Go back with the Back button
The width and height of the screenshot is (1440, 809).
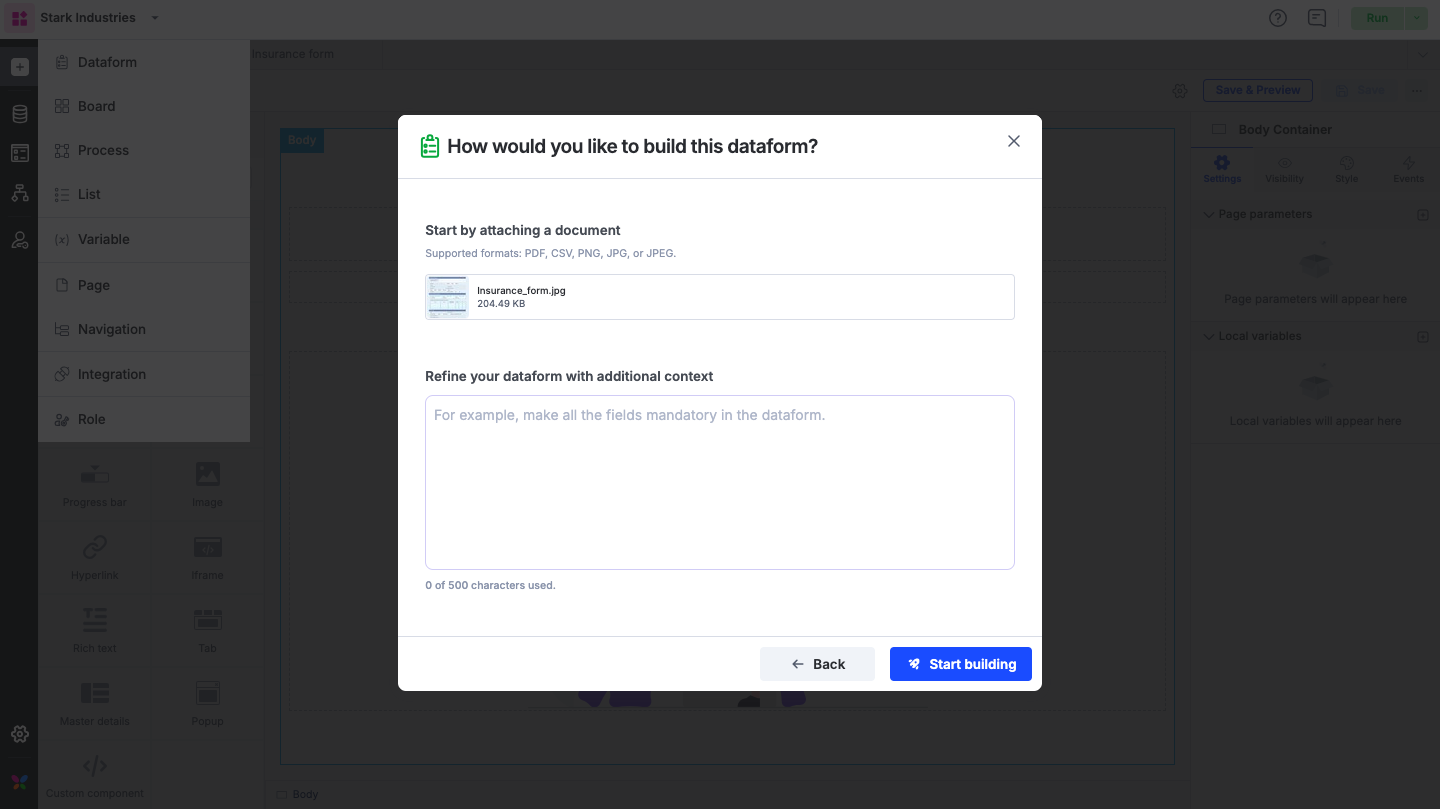817,664
